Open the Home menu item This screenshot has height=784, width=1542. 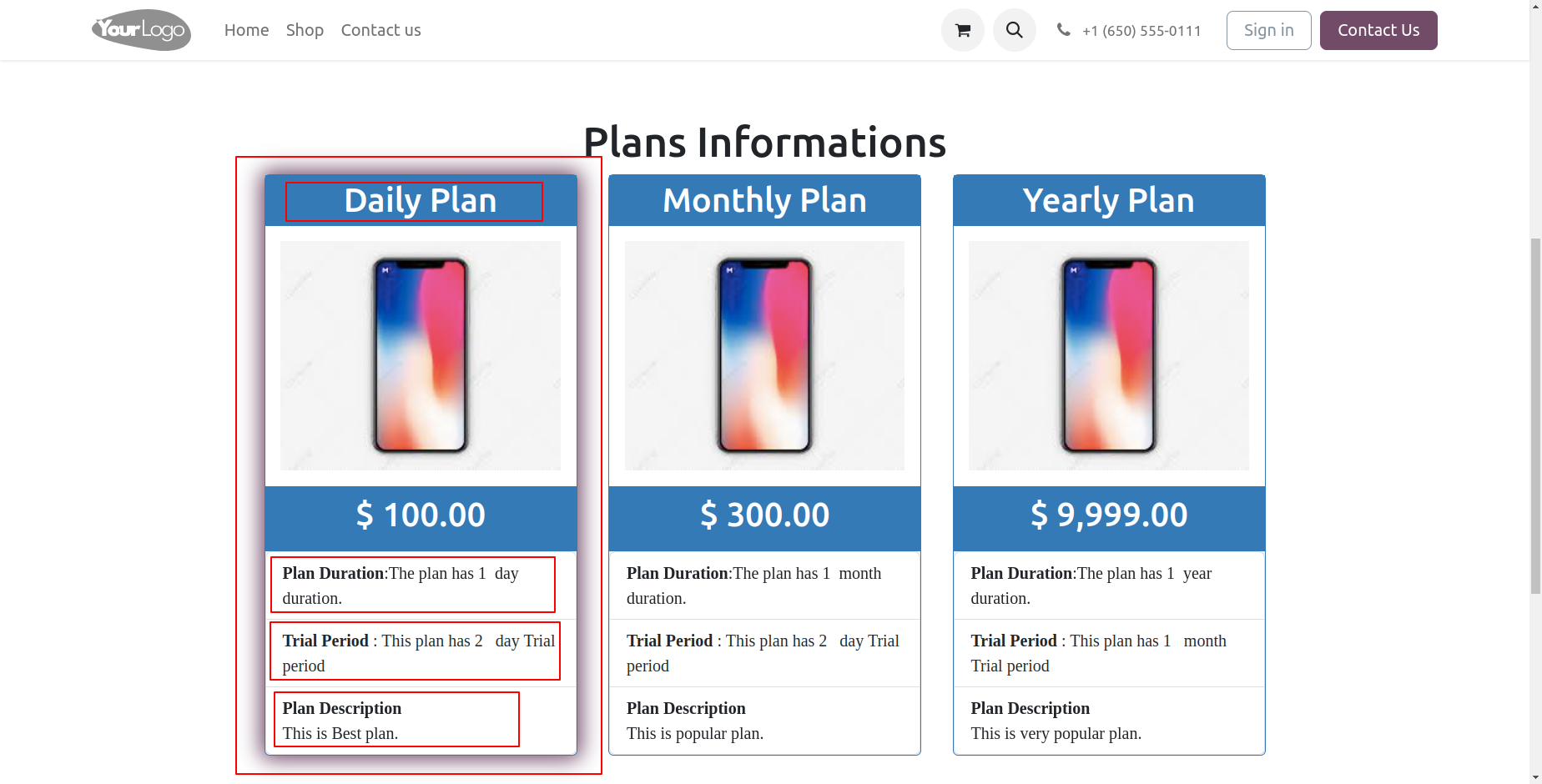(x=246, y=30)
